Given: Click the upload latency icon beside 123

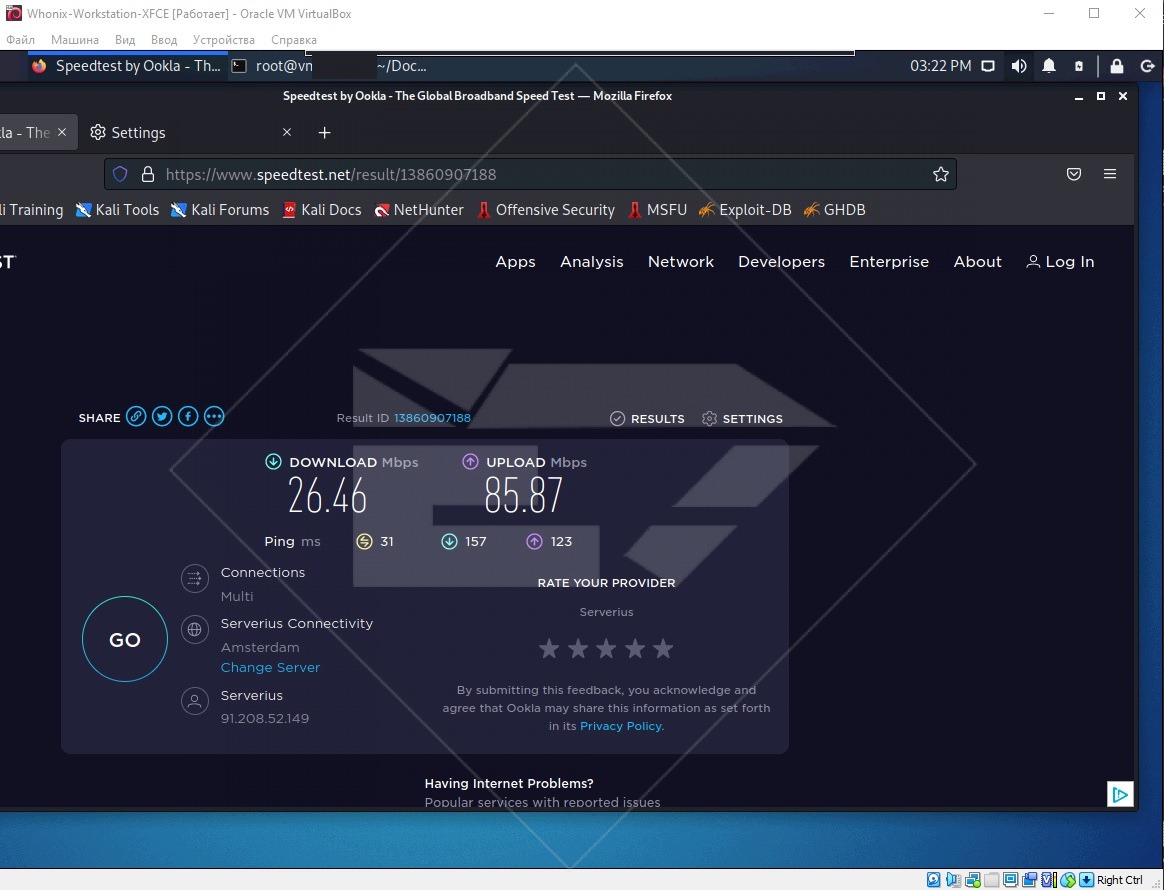Looking at the screenshot, I should pyautogui.click(x=534, y=542).
